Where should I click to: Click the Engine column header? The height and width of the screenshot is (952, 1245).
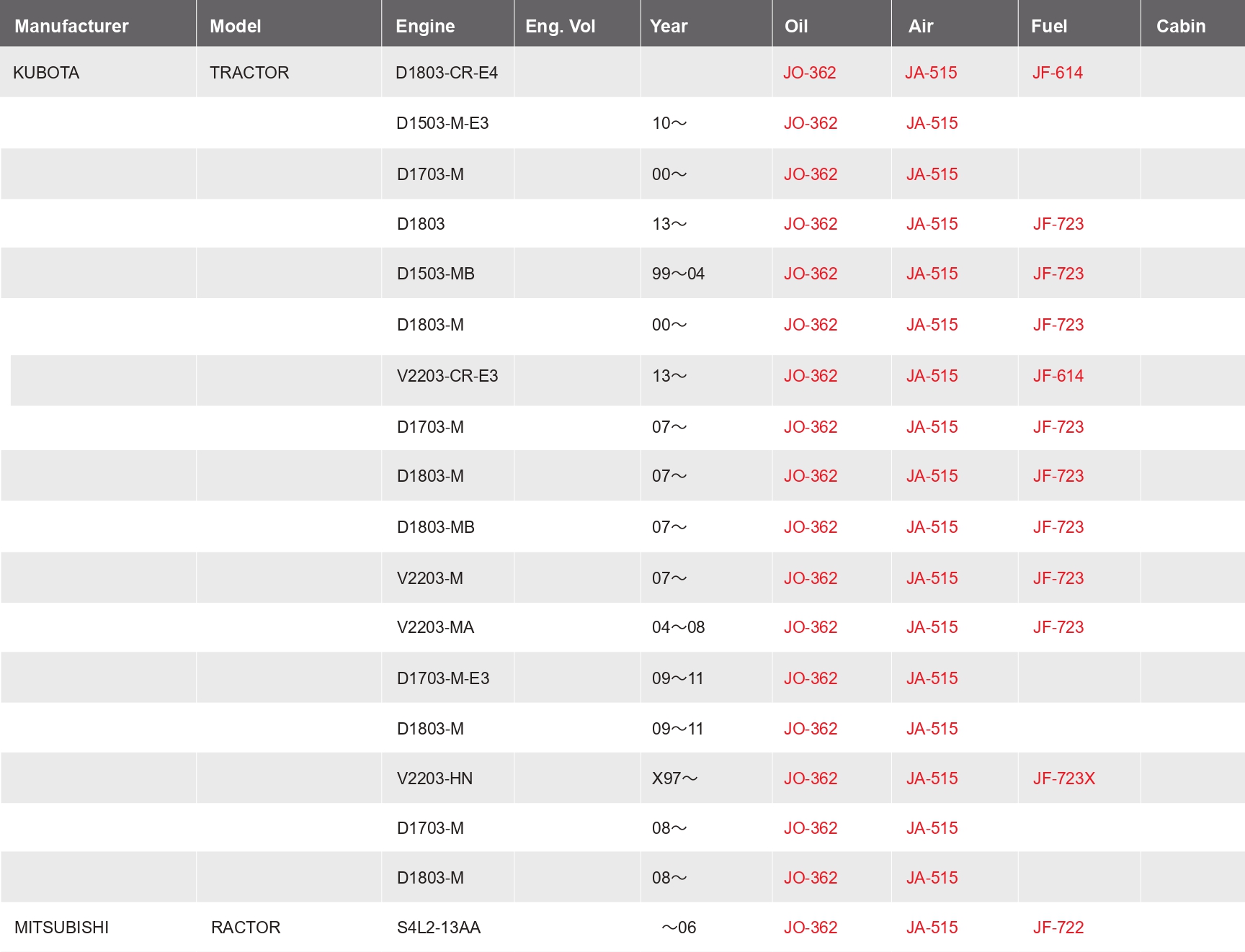425,27
